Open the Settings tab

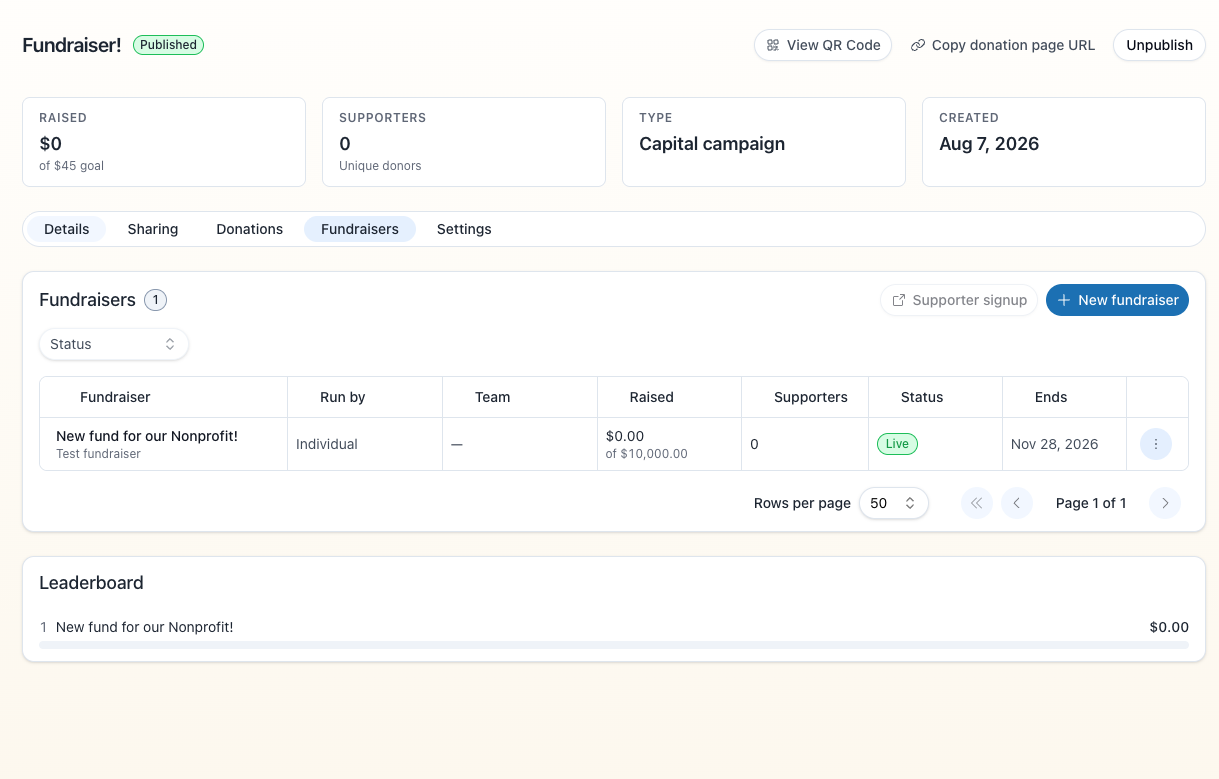(x=464, y=229)
